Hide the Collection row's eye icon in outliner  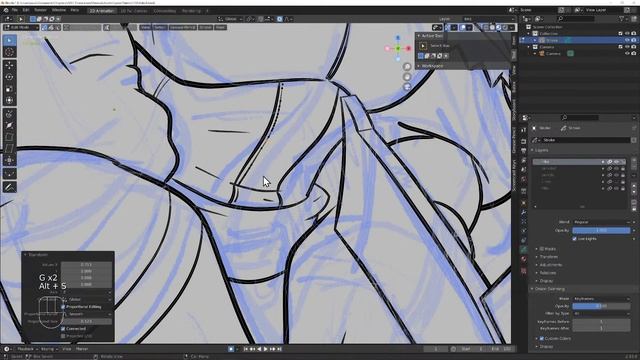pos(627,33)
